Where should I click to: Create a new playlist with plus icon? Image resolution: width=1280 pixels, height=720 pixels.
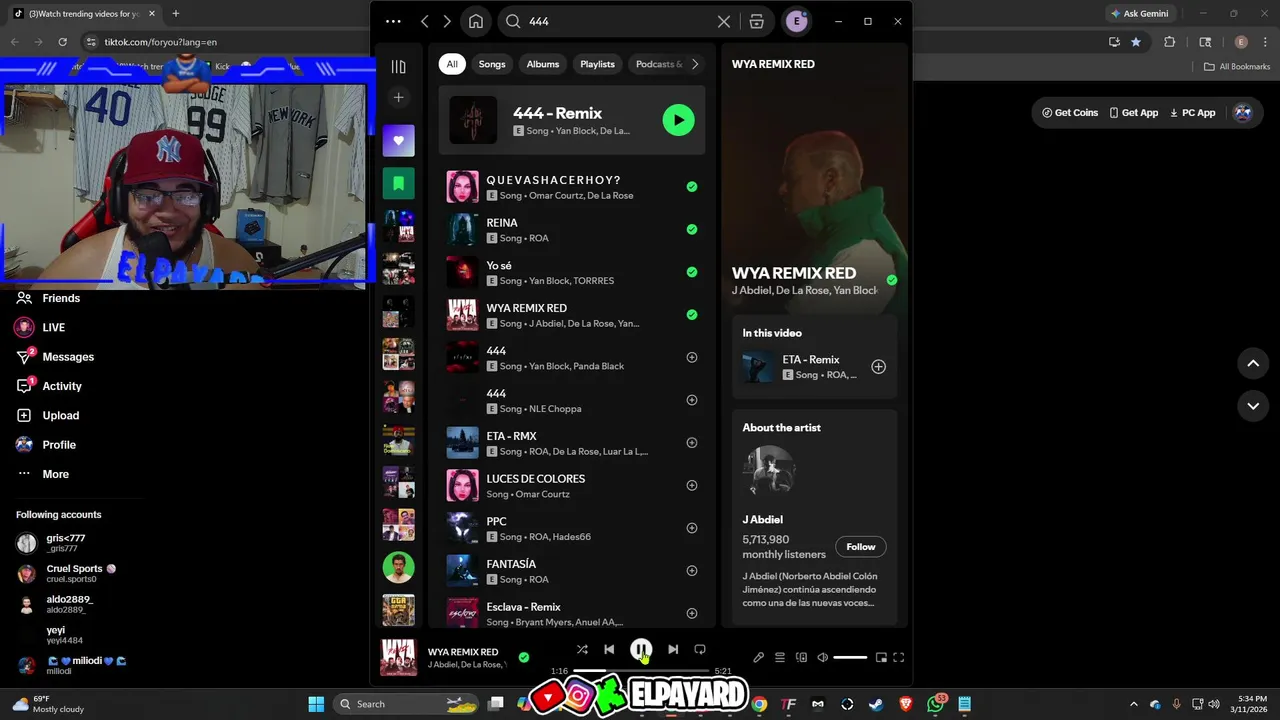(398, 97)
